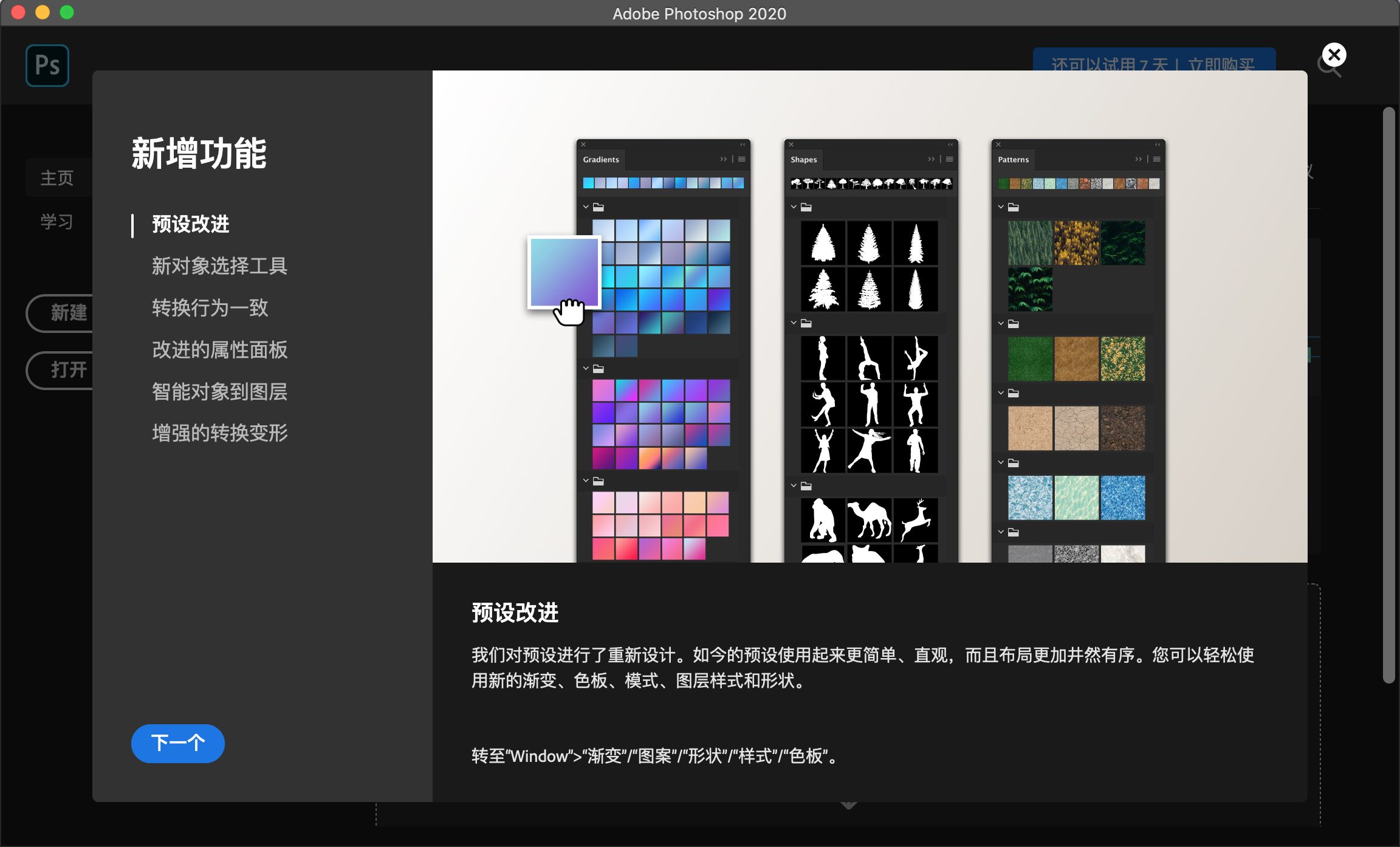Viewport: 1400px width, 847px height.
Task: Select 改进的属性面板 in the feature list
Action: (219, 350)
